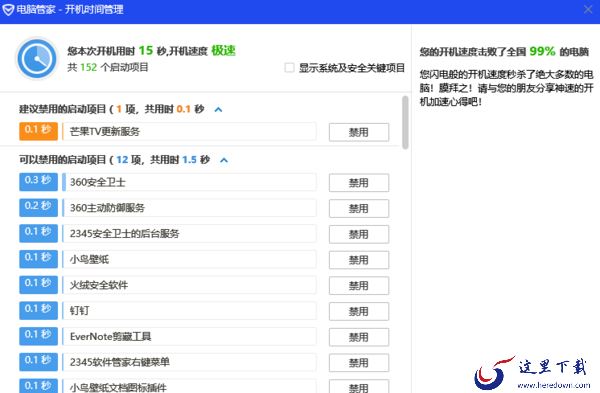Image resolution: width=600 pixels, height=393 pixels.
Task: Disable 360安全卫士 startup item
Action: [359, 183]
